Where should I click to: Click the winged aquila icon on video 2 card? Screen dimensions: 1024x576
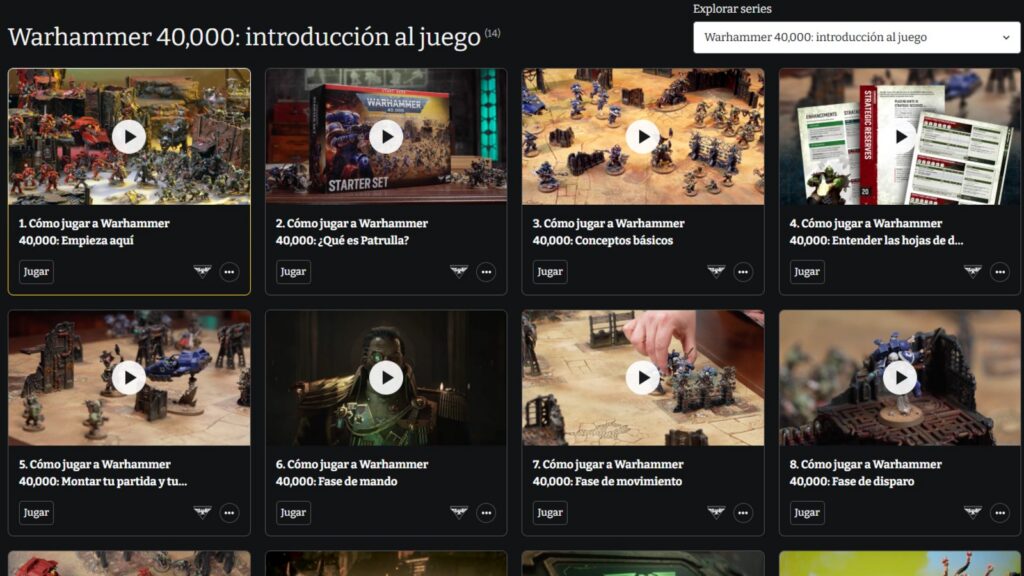(459, 271)
